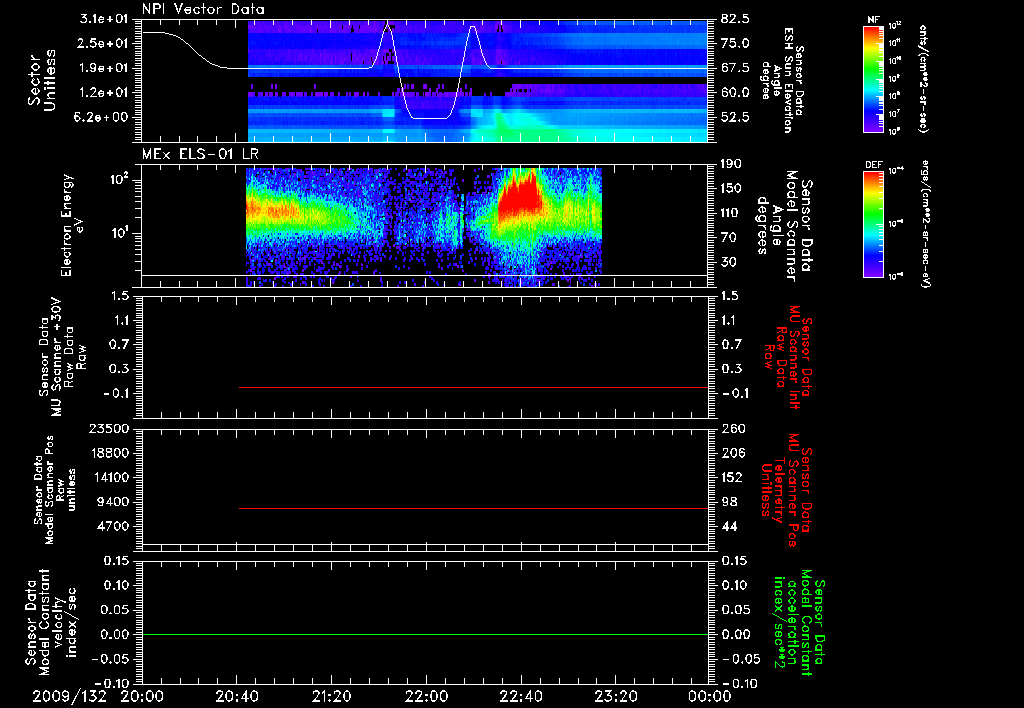Click the 22:40 time axis label

click(x=520, y=697)
